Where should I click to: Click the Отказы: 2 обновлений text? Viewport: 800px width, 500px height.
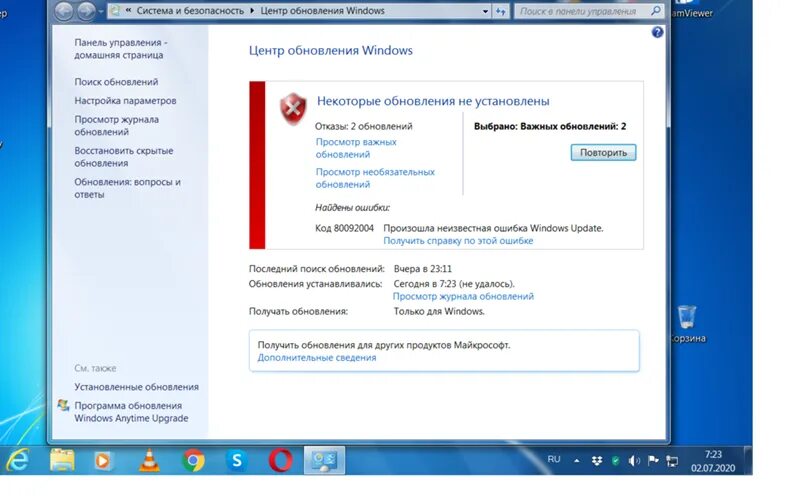[364, 126]
